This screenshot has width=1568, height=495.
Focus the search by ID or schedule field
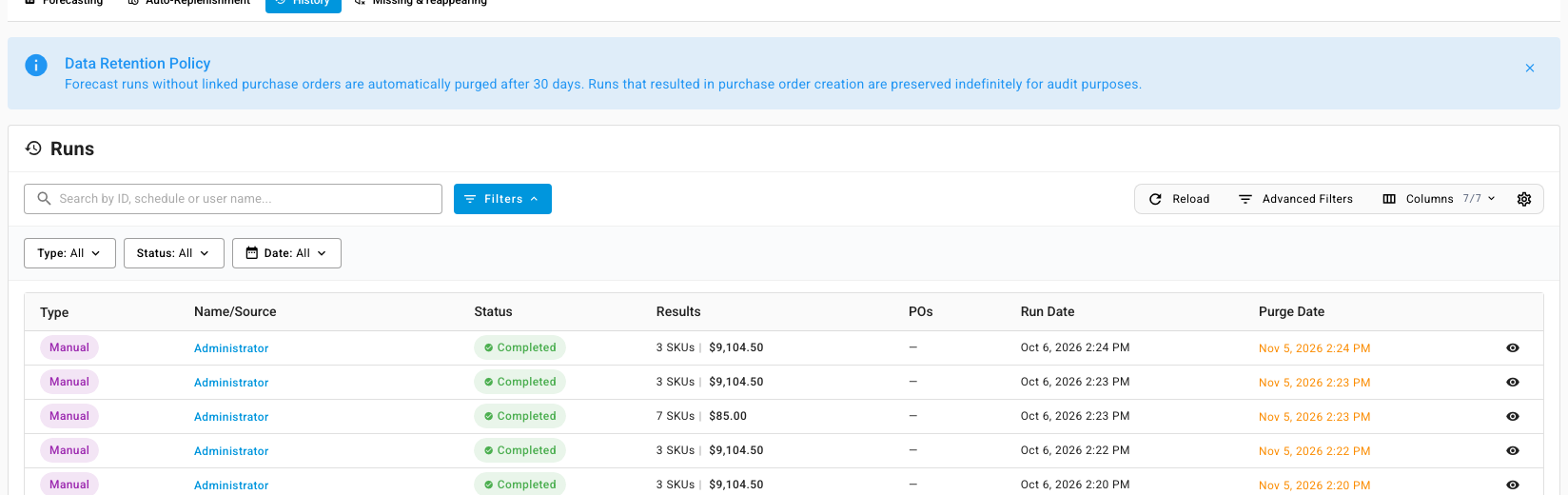point(233,199)
